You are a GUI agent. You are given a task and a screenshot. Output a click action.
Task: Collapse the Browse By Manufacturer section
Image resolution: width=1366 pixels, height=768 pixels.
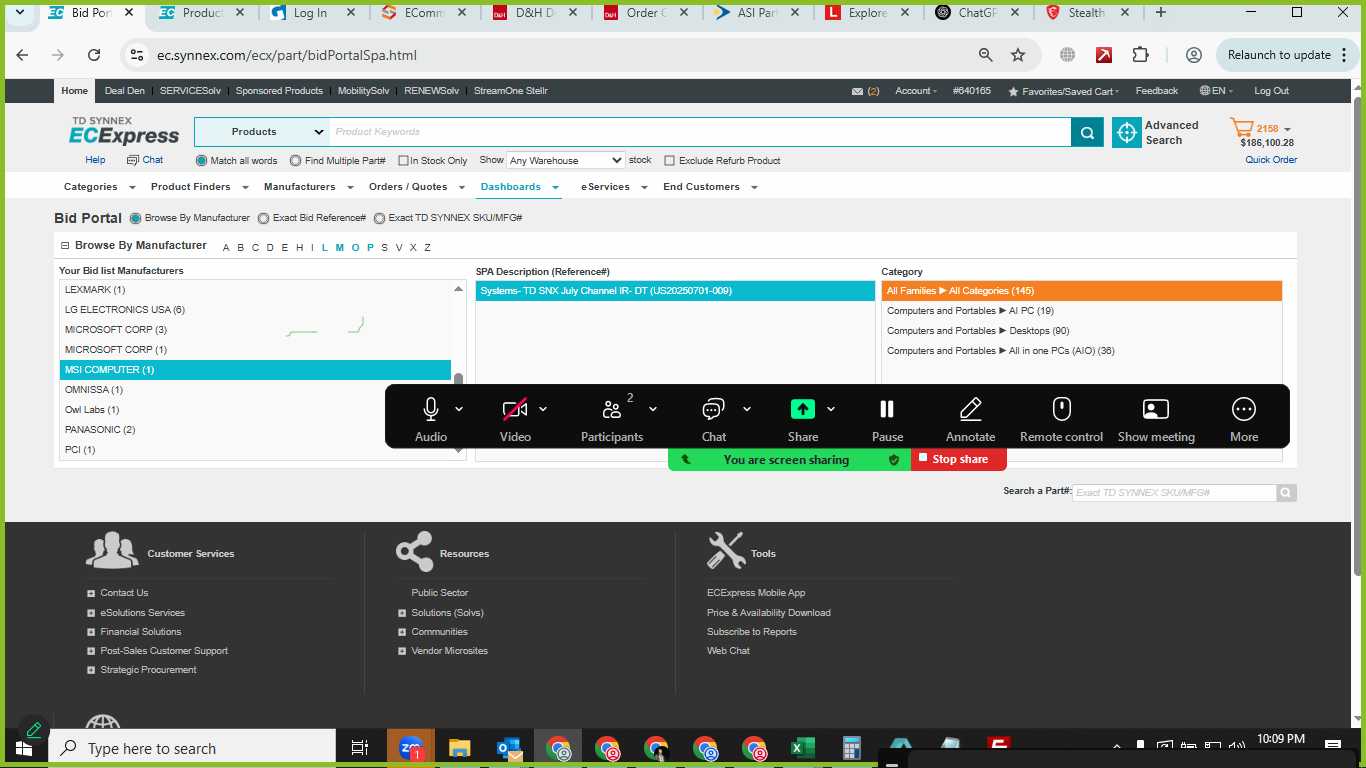click(65, 245)
